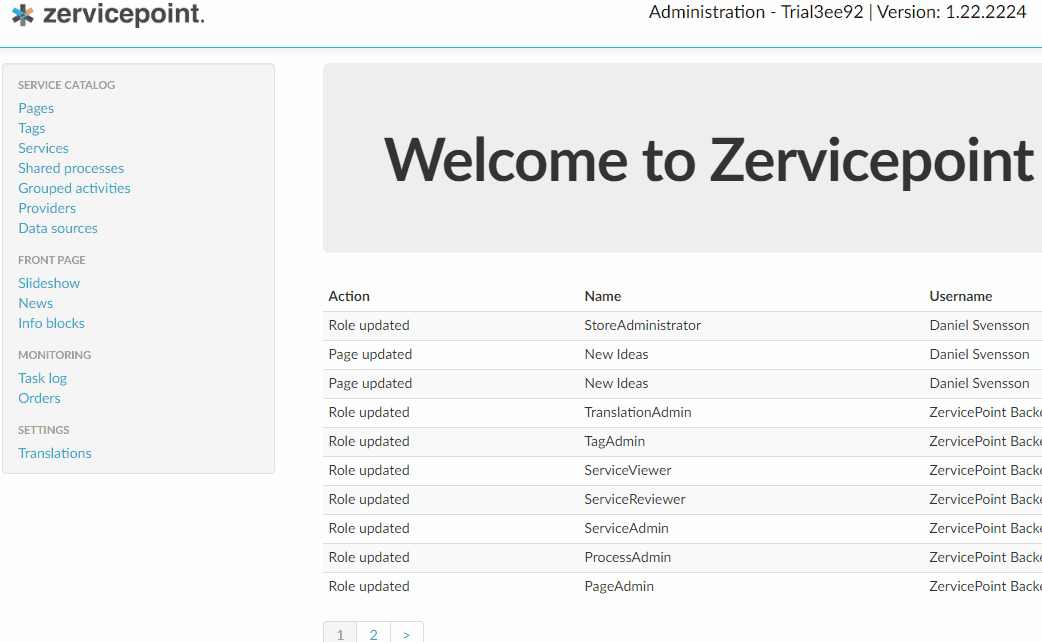Viewport: 1042px width, 642px height.
Task: Click the next page arrow button
Action: pyautogui.click(x=406, y=634)
